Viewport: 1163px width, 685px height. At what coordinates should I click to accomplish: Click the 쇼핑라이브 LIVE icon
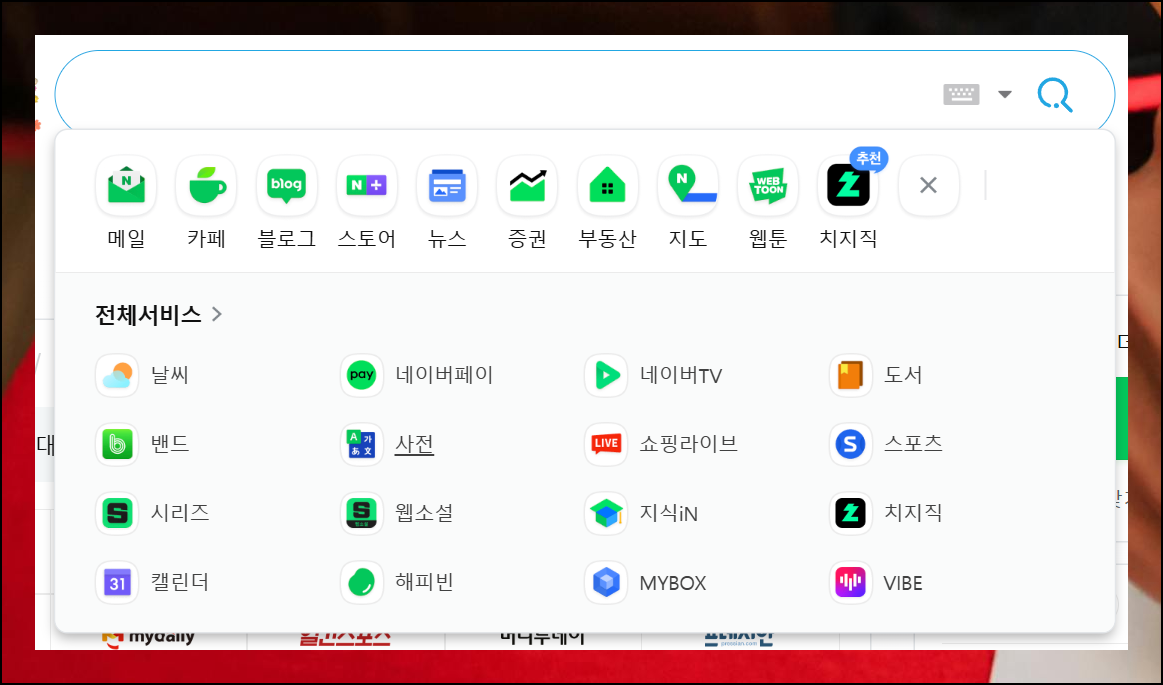tap(606, 444)
